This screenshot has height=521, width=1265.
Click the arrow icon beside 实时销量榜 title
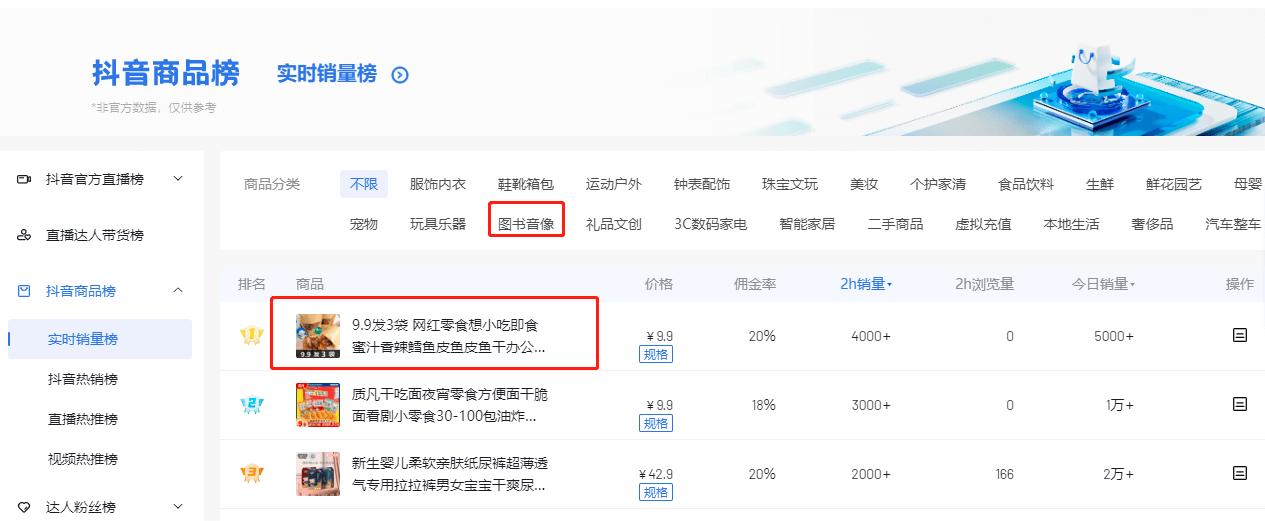coord(400,75)
